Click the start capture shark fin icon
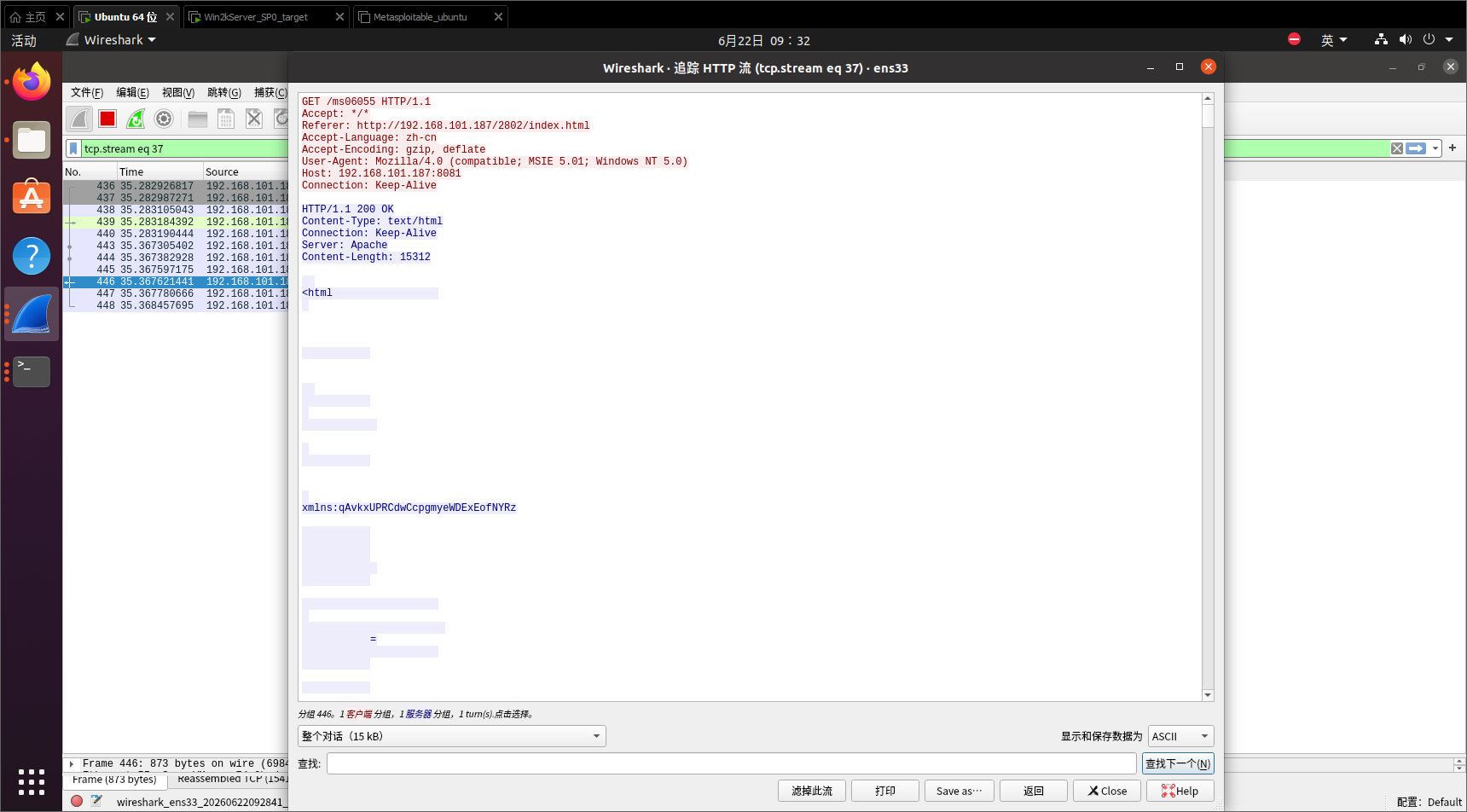Screen dimensions: 1467x812 coord(79,119)
